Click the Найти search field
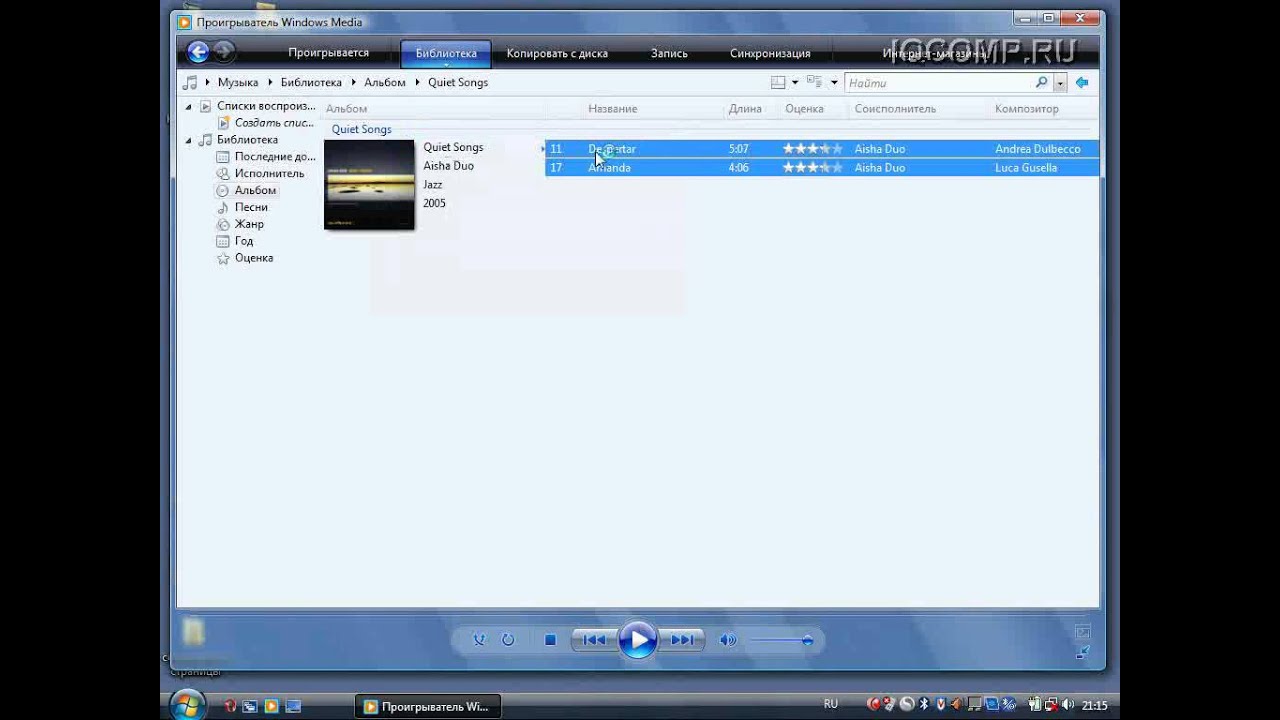This screenshot has height=720, width=1280. [939, 83]
